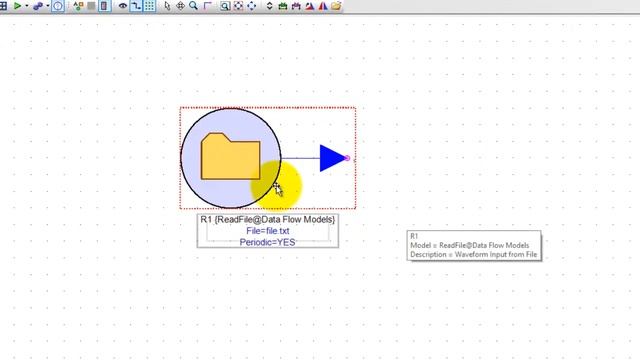Click the zoom window icon
This screenshot has width=640, height=360.
(x=225, y=6)
